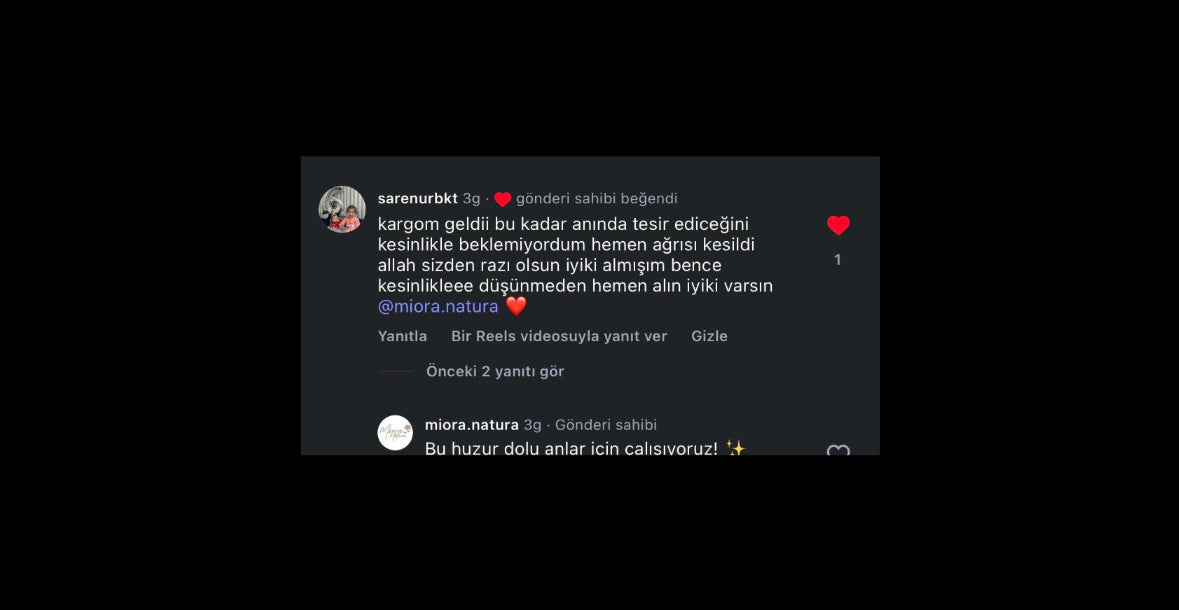1179x610 pixels.
Task: Choose 'Bir Reels videosuyla yanıt ver'
Action: pyautogui.click(x=559, y=336)
